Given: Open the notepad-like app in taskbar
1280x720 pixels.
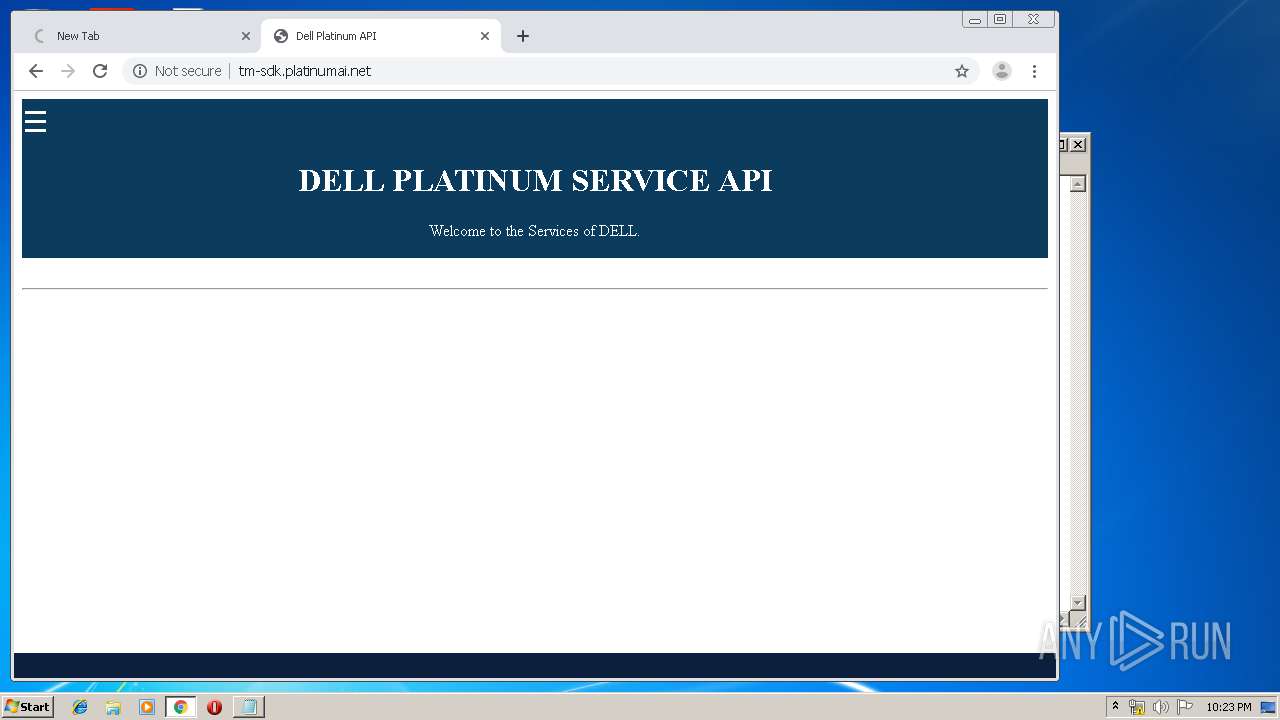Looking at the screenshot, I should [x=248, y=707].
